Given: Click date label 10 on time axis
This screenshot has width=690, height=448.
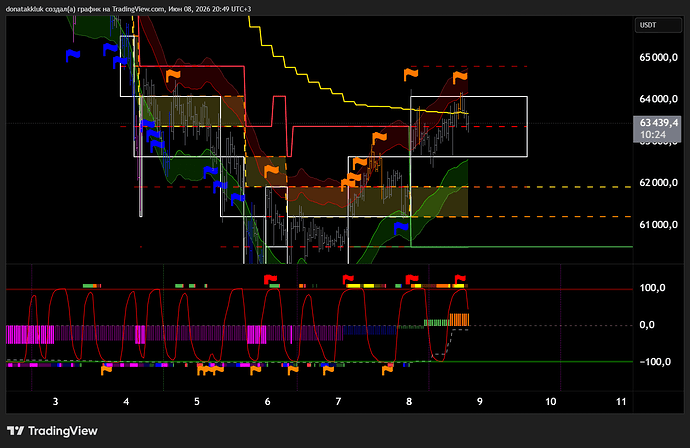Looking at the screenshot, I should [x=551, y=401].
